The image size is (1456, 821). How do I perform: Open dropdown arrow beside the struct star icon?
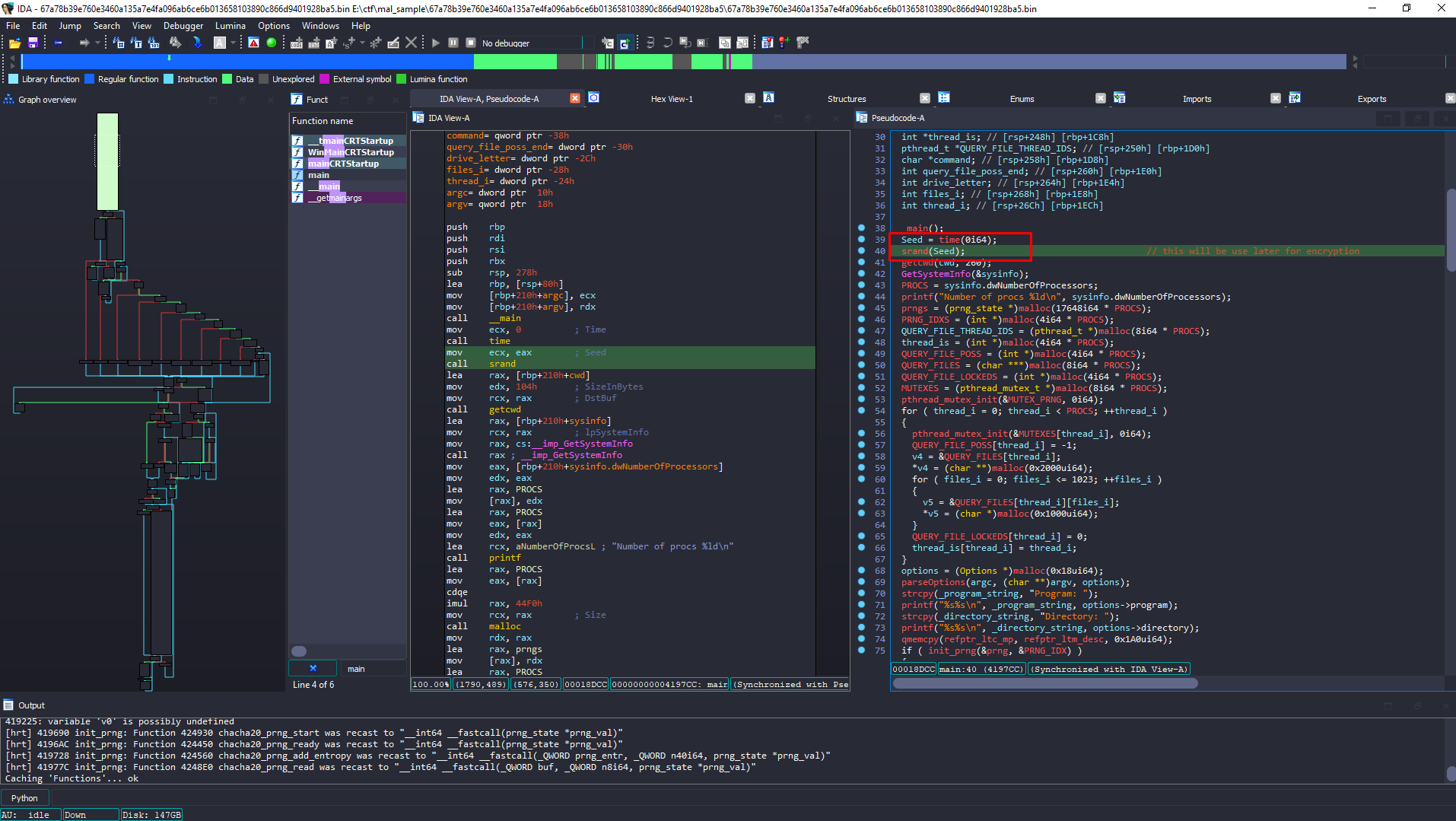pyautogui.click(x=362, y=43)
